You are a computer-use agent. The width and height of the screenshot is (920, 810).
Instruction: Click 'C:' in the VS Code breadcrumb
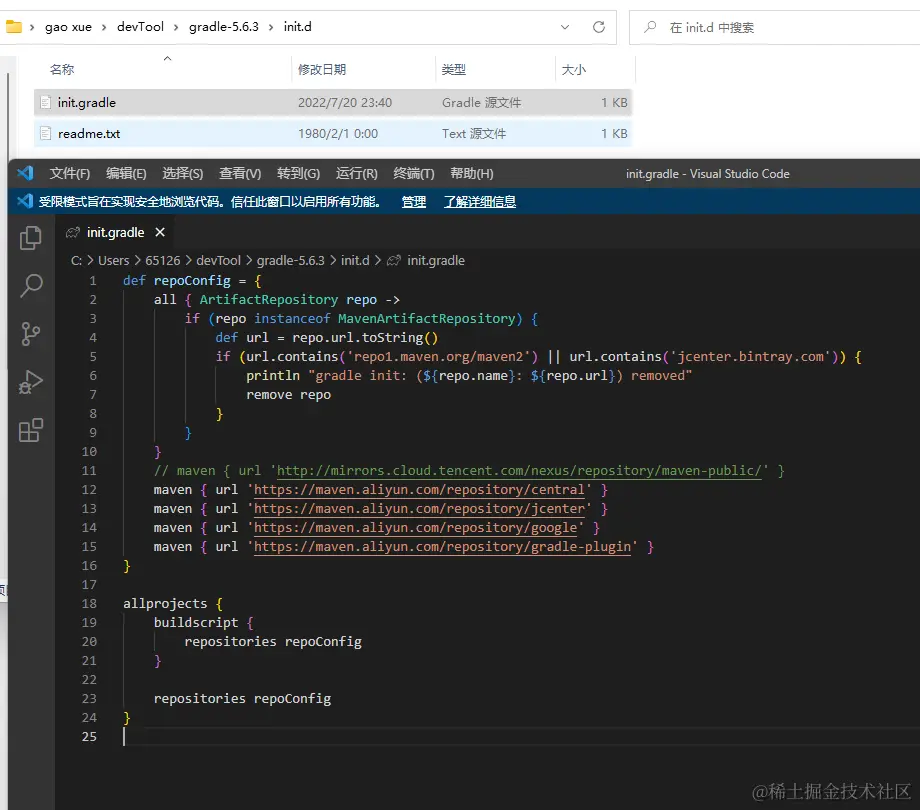(x=76, y=260)
